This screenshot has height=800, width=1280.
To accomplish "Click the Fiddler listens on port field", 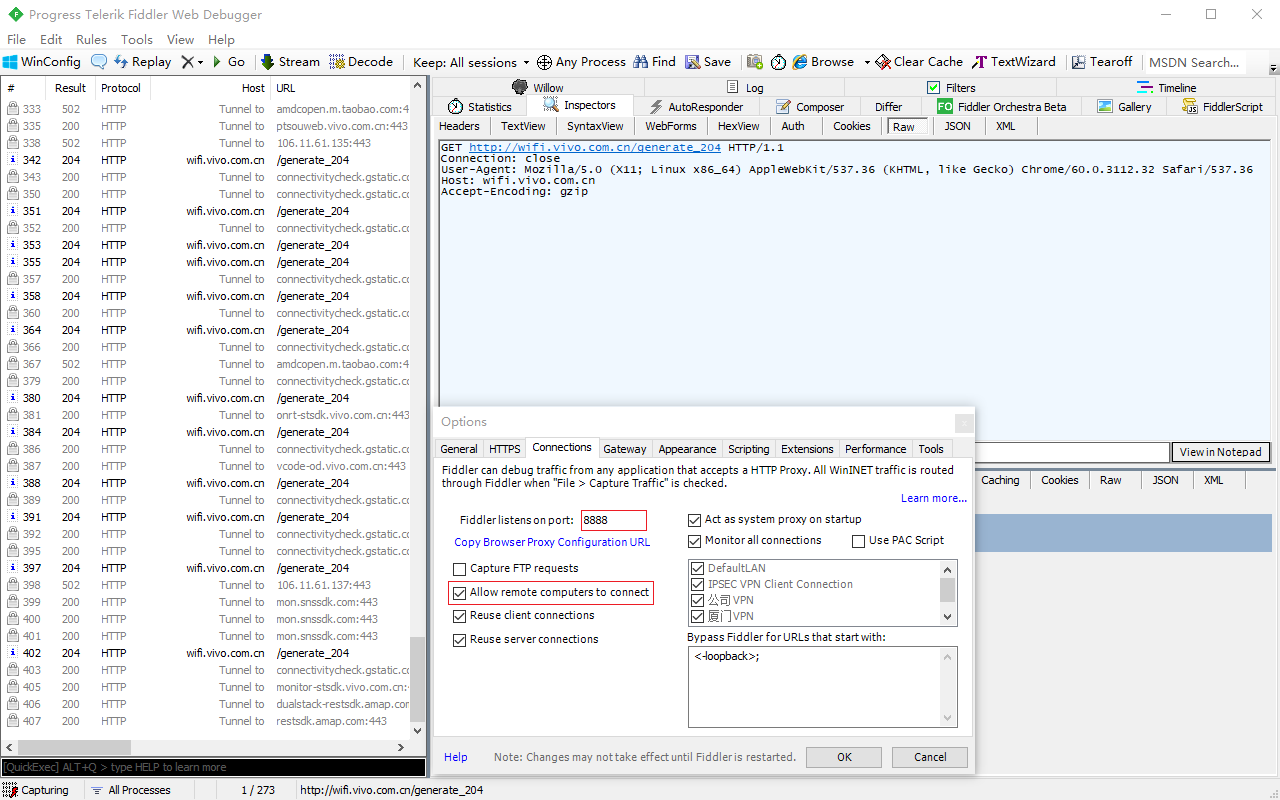I will (613, 520).
